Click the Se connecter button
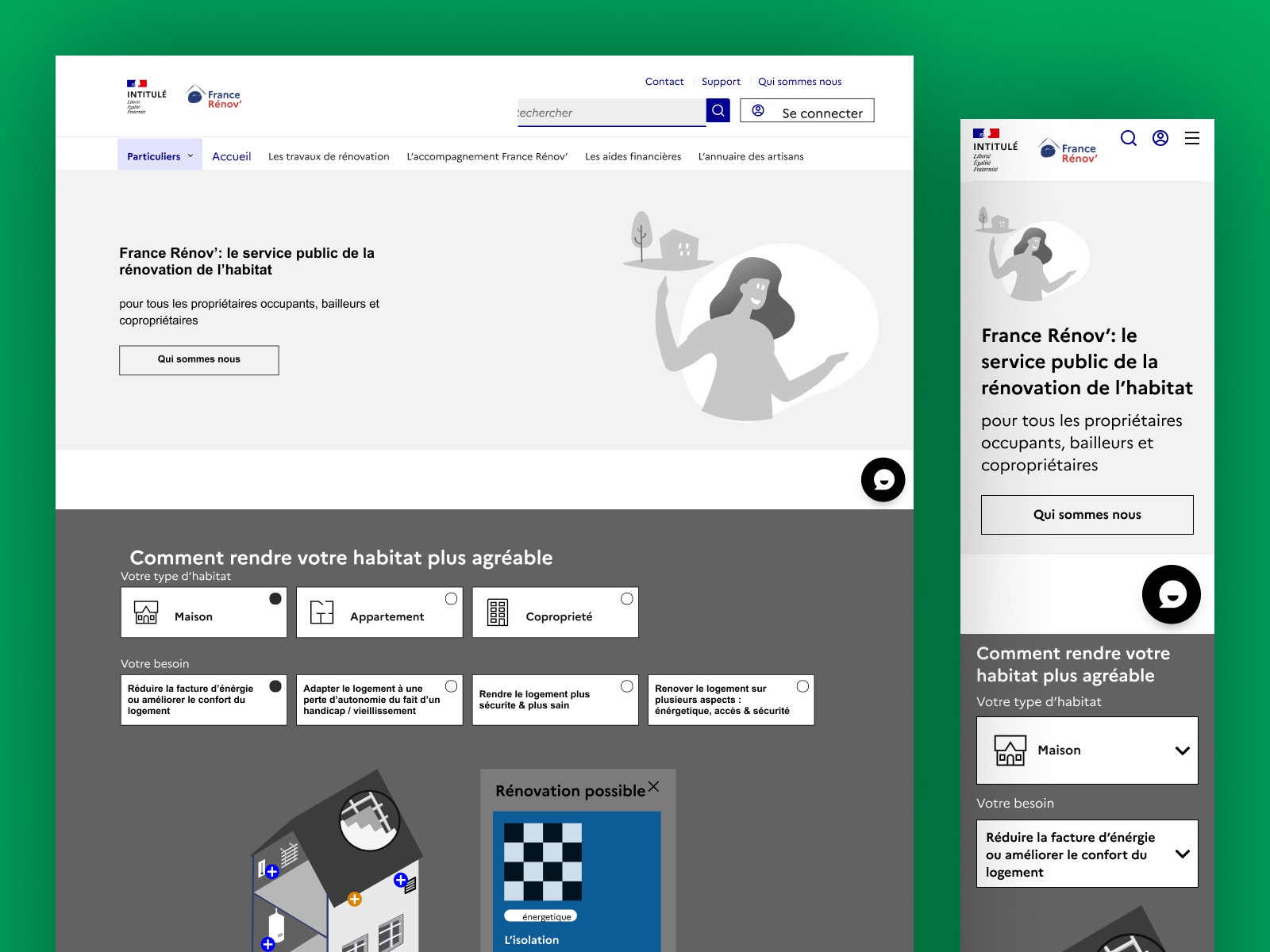The height and width of the screenshot is (952, 1270). [x=806, y=110]
